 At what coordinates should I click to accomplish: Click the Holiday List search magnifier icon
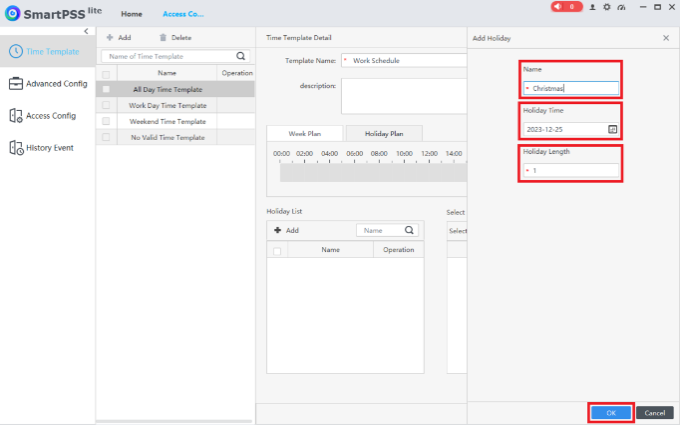409,230
